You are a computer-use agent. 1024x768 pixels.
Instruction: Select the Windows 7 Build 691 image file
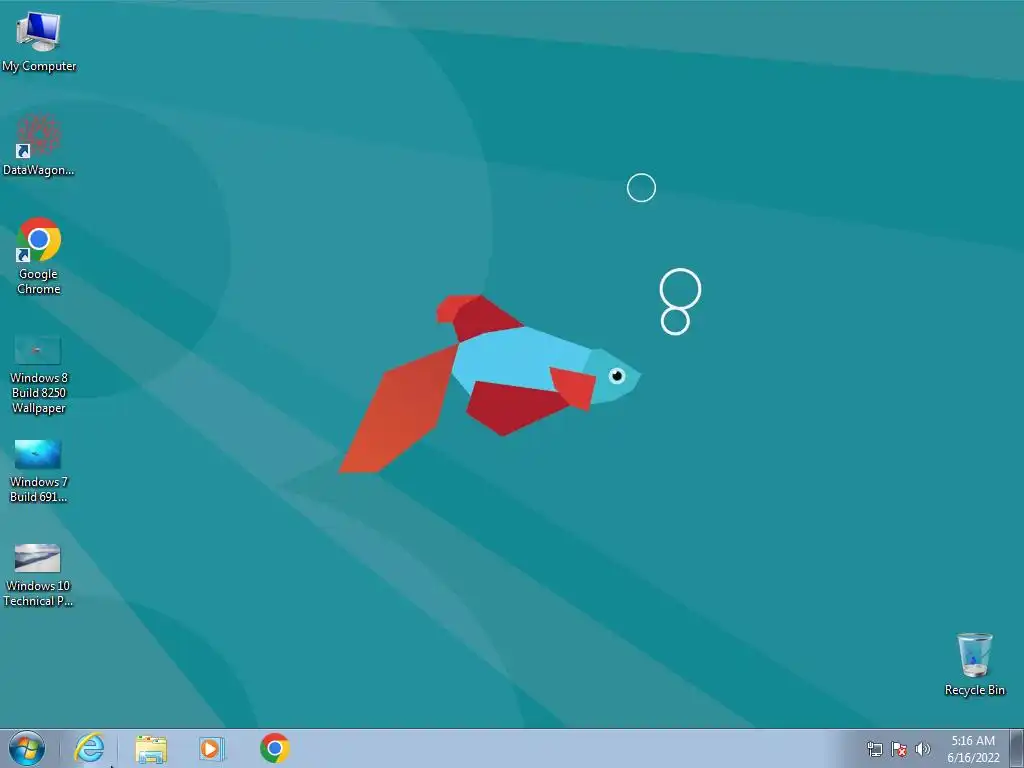[38, 471]
